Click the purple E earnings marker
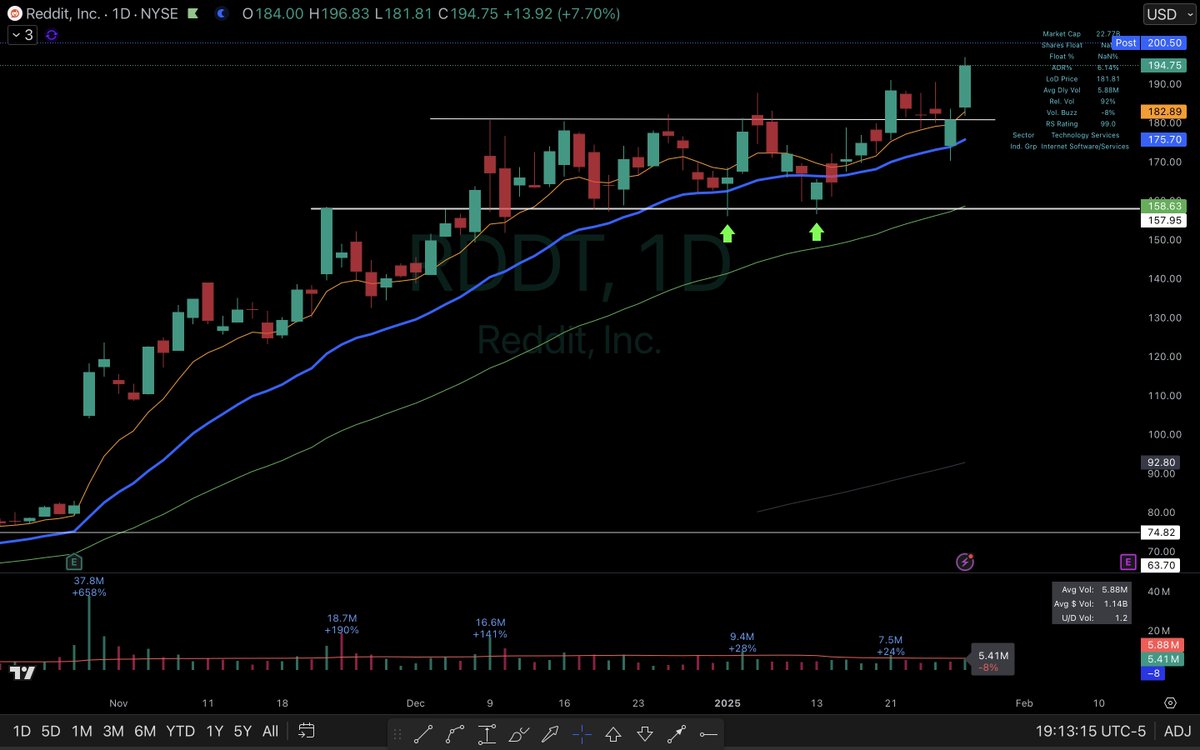This screenshot has height=750, width=1200. point(1128,562)
